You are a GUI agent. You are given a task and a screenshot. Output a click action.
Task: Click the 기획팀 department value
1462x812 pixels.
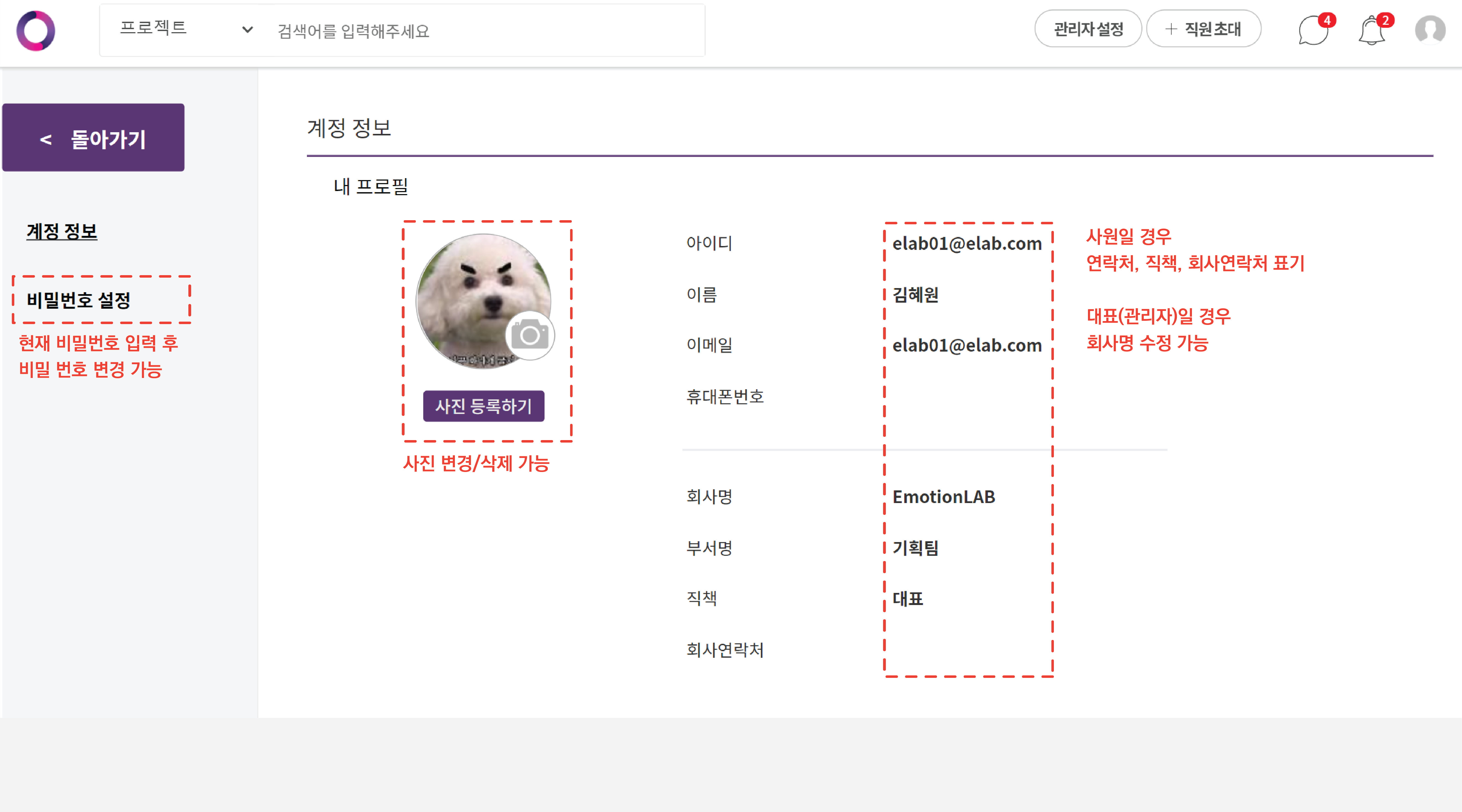coord(915,548)
